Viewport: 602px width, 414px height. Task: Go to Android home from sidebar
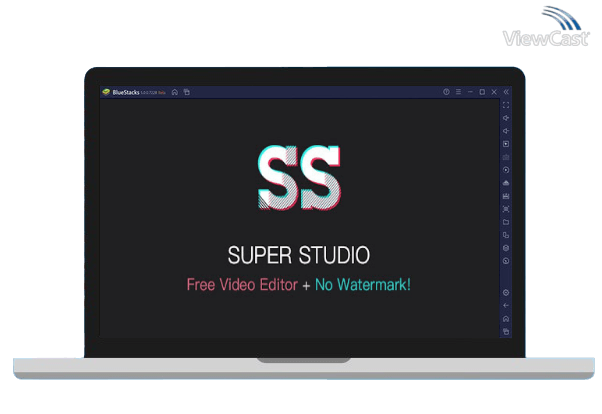click(x=506, y=319)
